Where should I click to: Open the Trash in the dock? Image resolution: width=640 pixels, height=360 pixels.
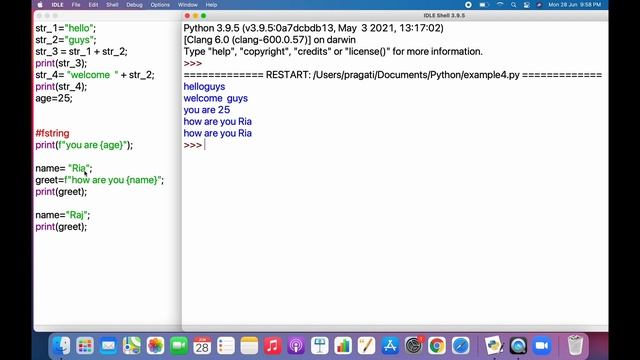click(575, 346)
